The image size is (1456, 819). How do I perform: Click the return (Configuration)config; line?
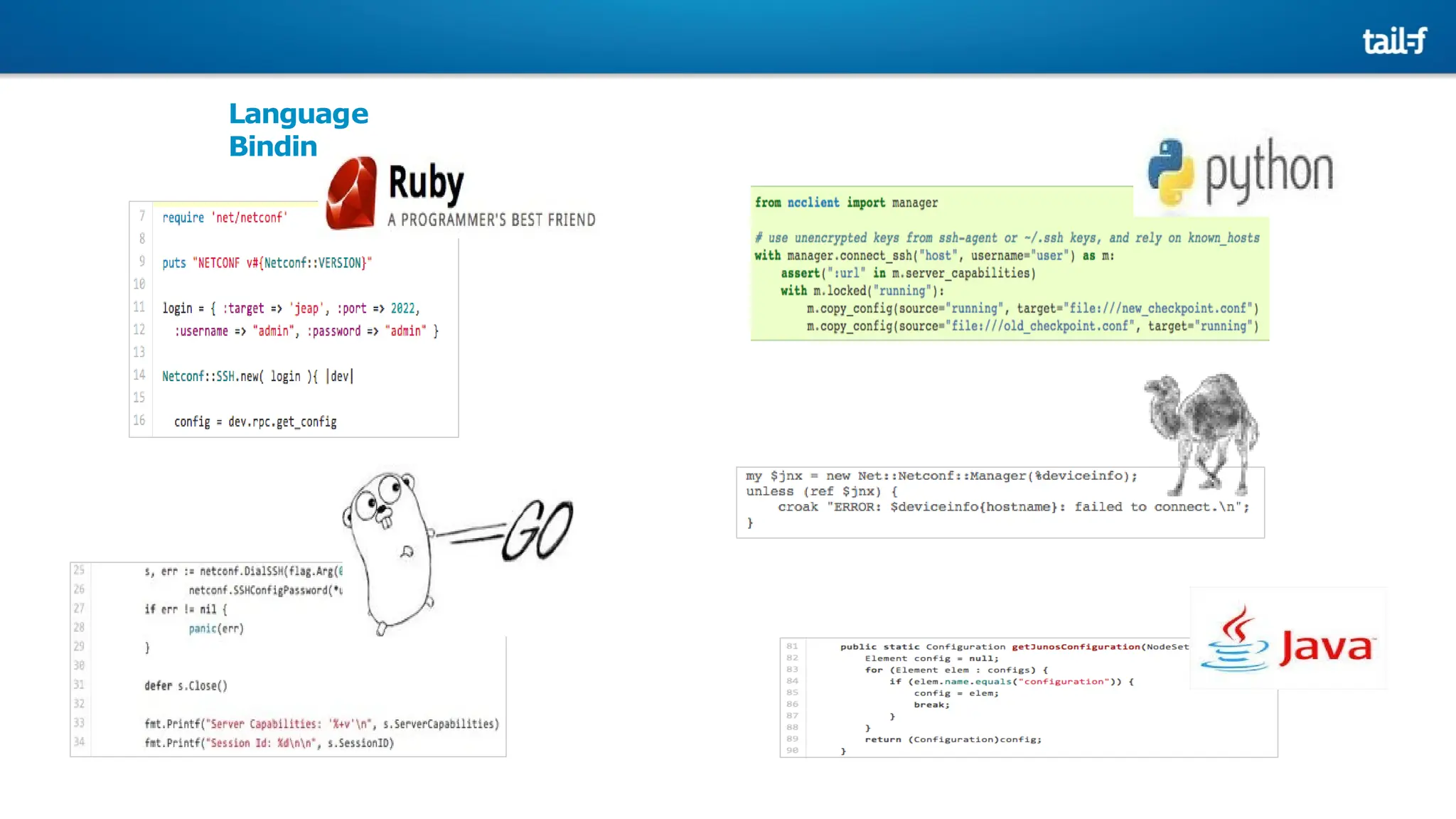953,739
